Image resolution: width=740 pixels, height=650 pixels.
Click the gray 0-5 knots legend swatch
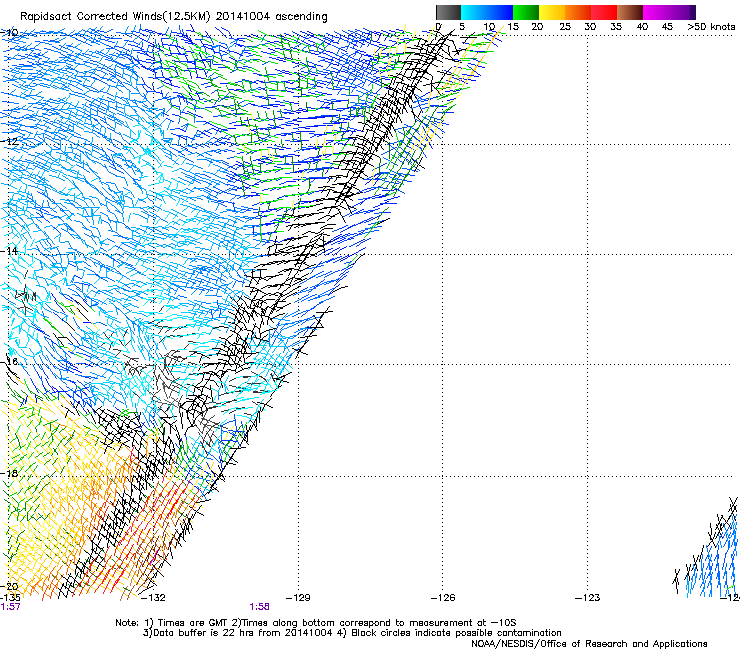[448, 12]
